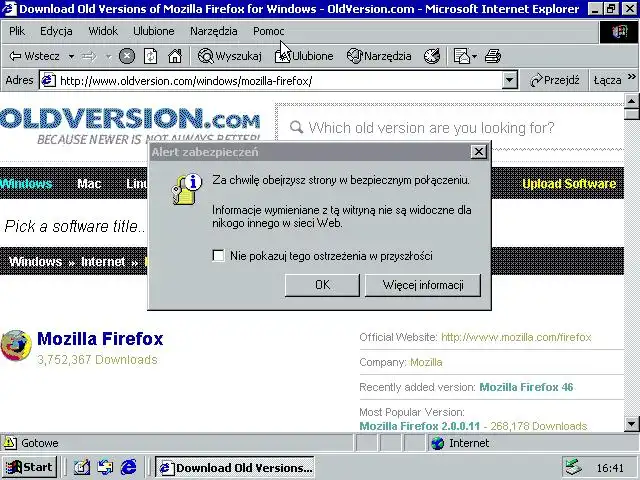This screenshot has height=480, width=640.
Task: Click the 16:41 system clock
Action: tap(610, 468)
